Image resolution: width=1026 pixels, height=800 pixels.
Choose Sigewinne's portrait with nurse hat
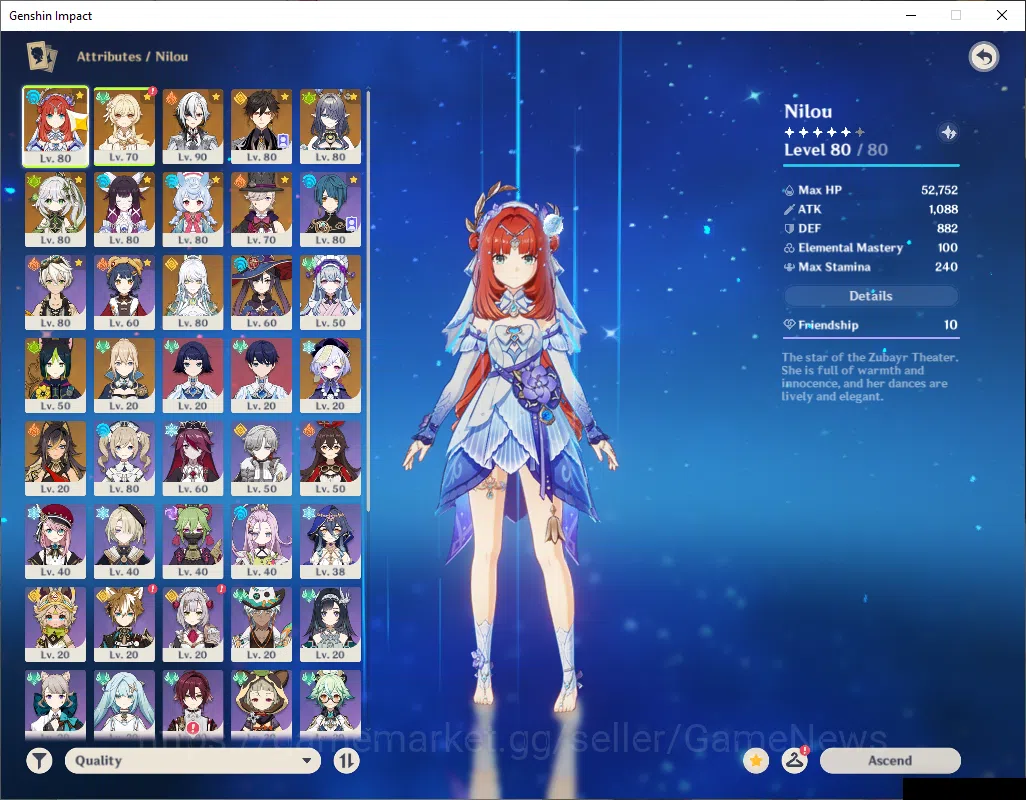click(x=193, y=209)
